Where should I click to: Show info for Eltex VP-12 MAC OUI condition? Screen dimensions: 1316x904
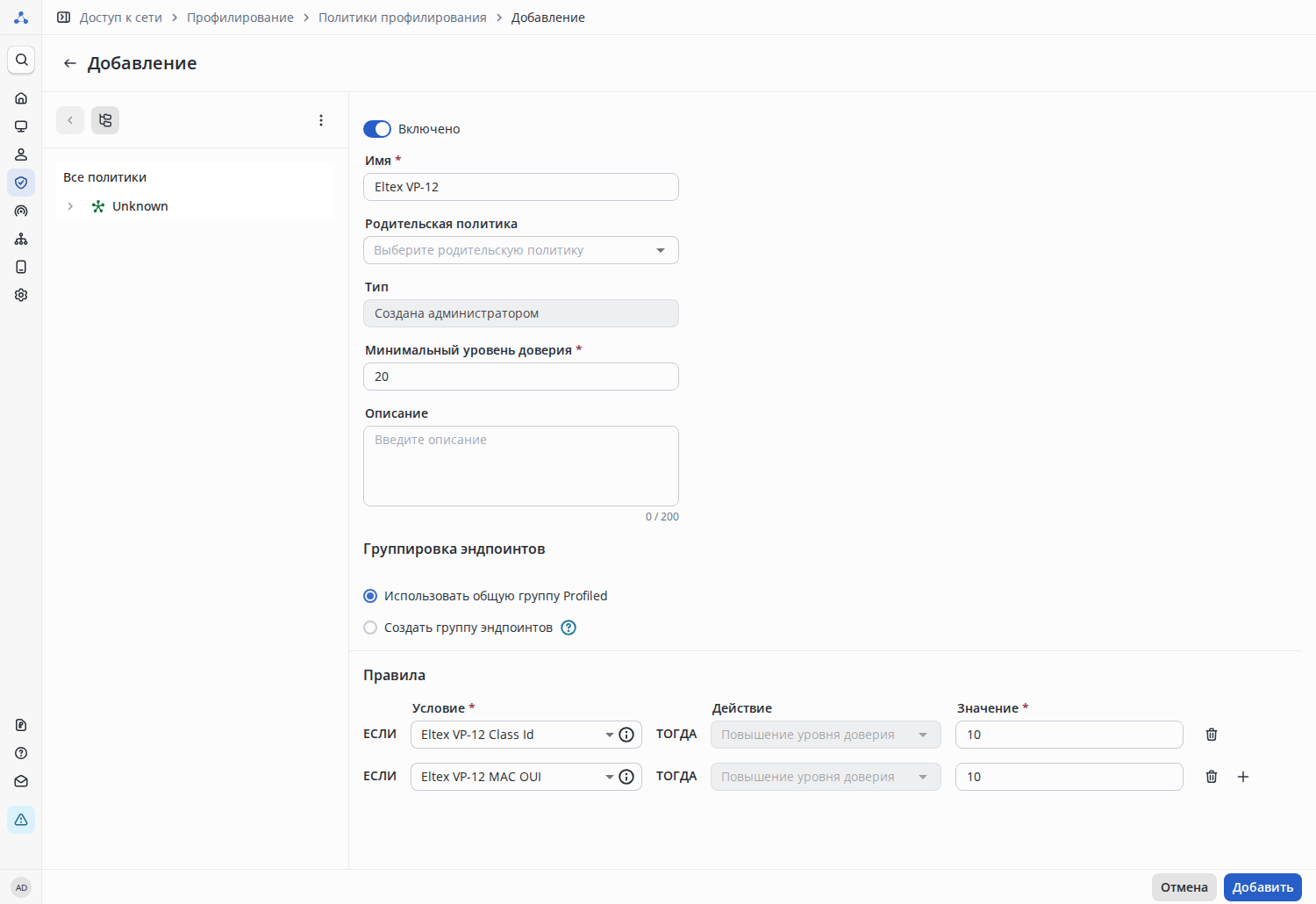(626, 777)
